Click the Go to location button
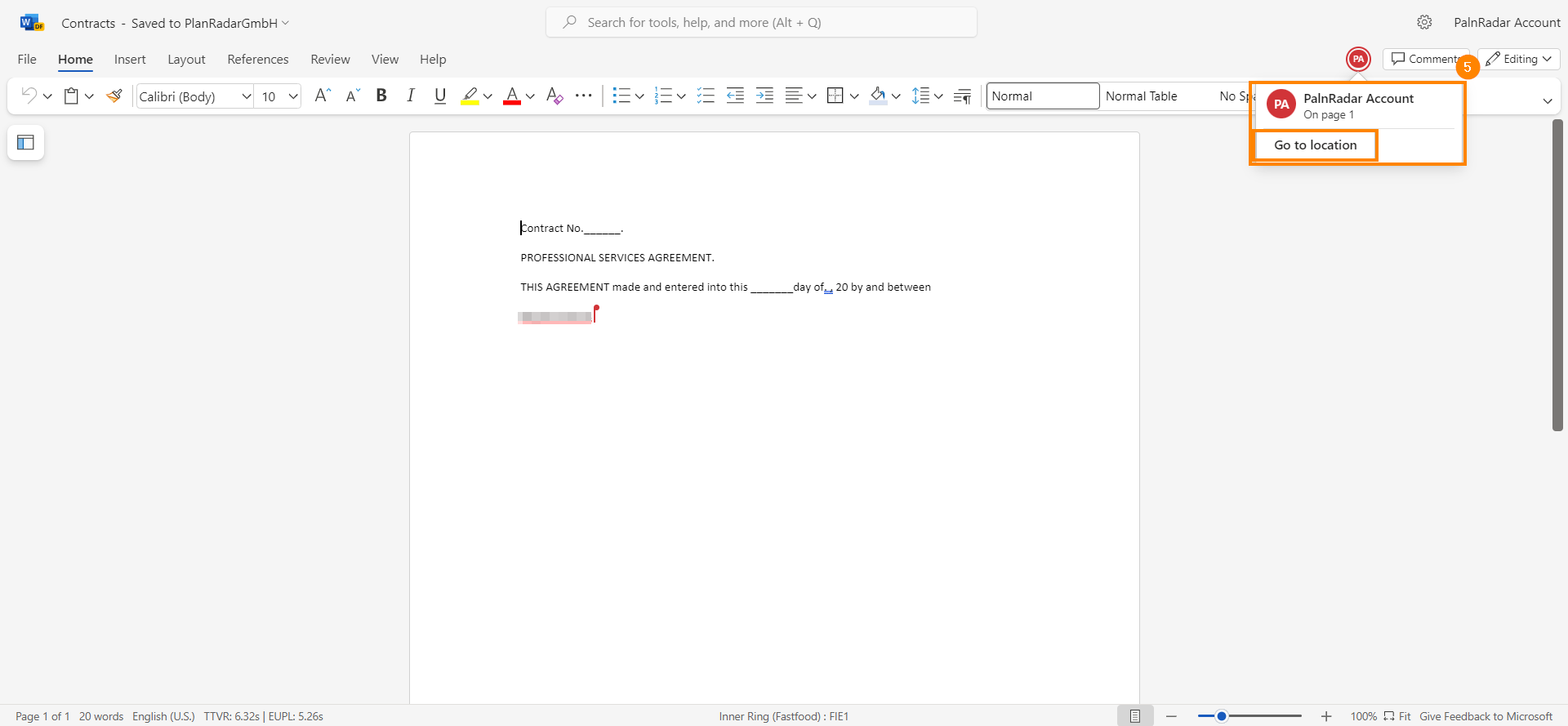 pos(1315,145)
